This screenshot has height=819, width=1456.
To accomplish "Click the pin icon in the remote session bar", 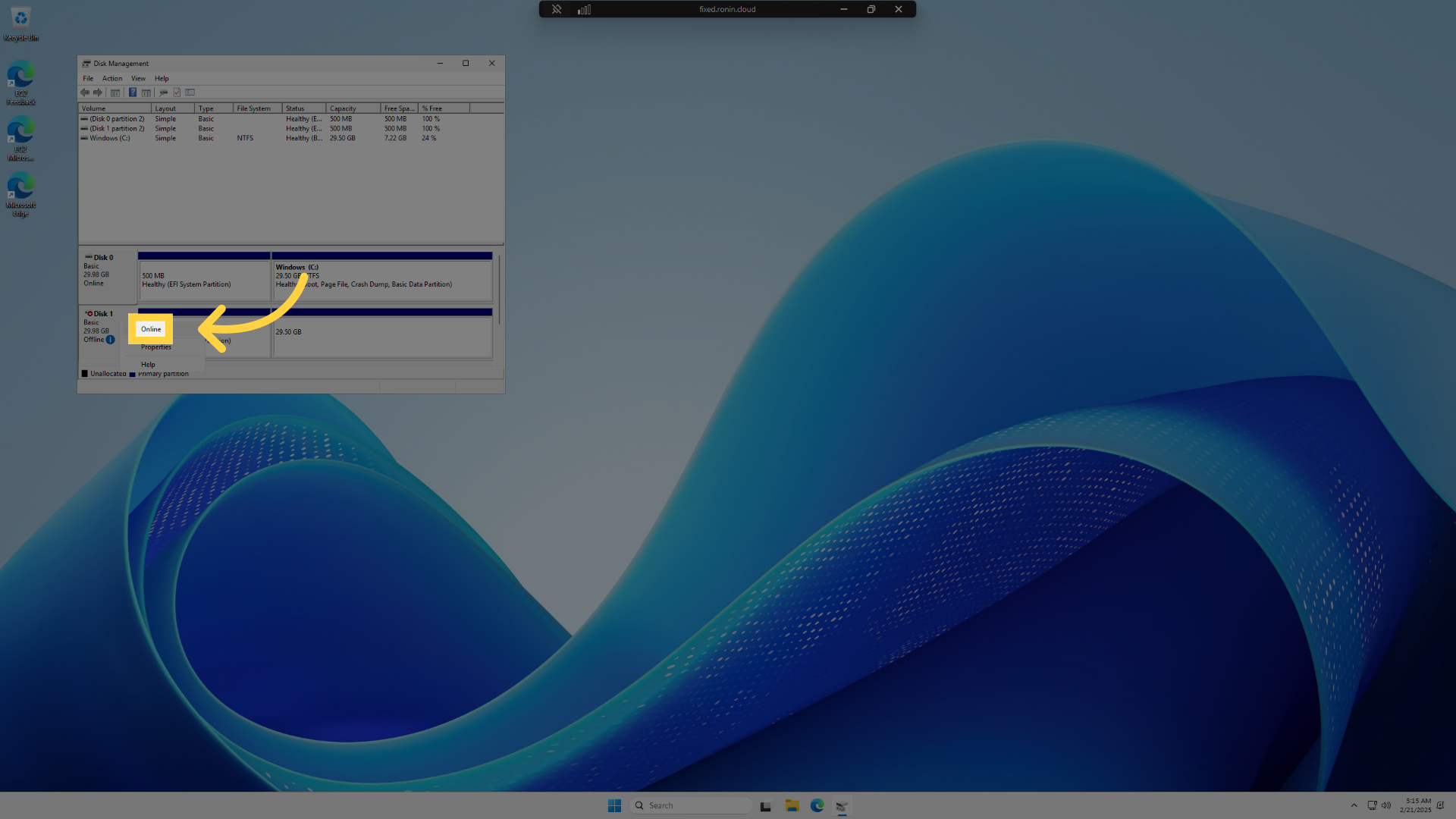I will 557,9.
